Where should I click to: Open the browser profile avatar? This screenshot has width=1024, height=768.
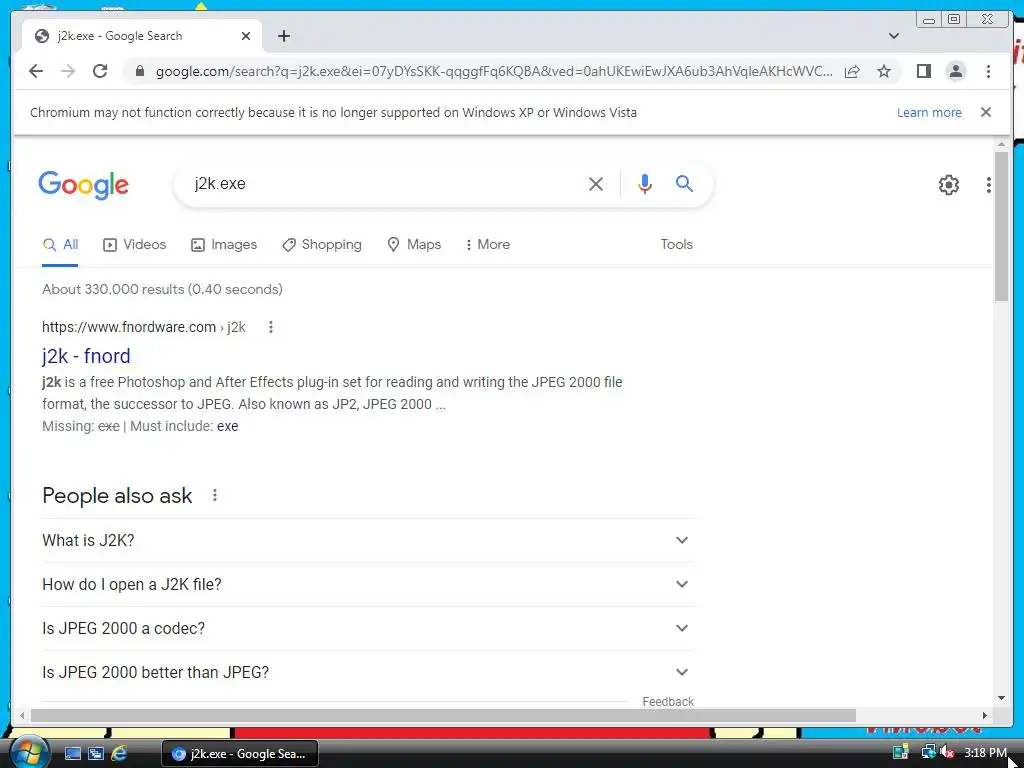[x=955, y=71]
